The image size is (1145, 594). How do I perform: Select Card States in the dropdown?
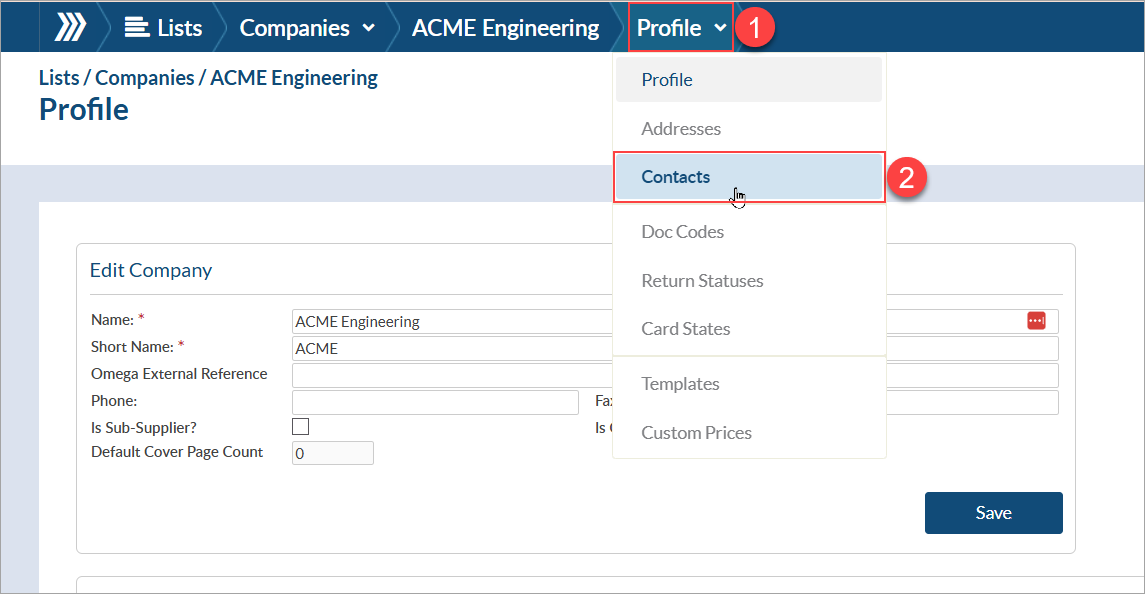(x=685, y=329)
